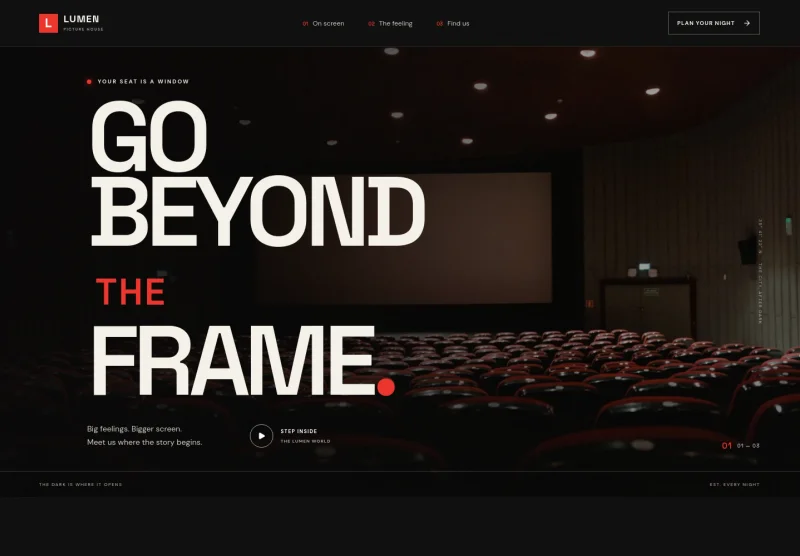
Task: Click THE LUMEN WORLD caption
Action: (305, 441)
